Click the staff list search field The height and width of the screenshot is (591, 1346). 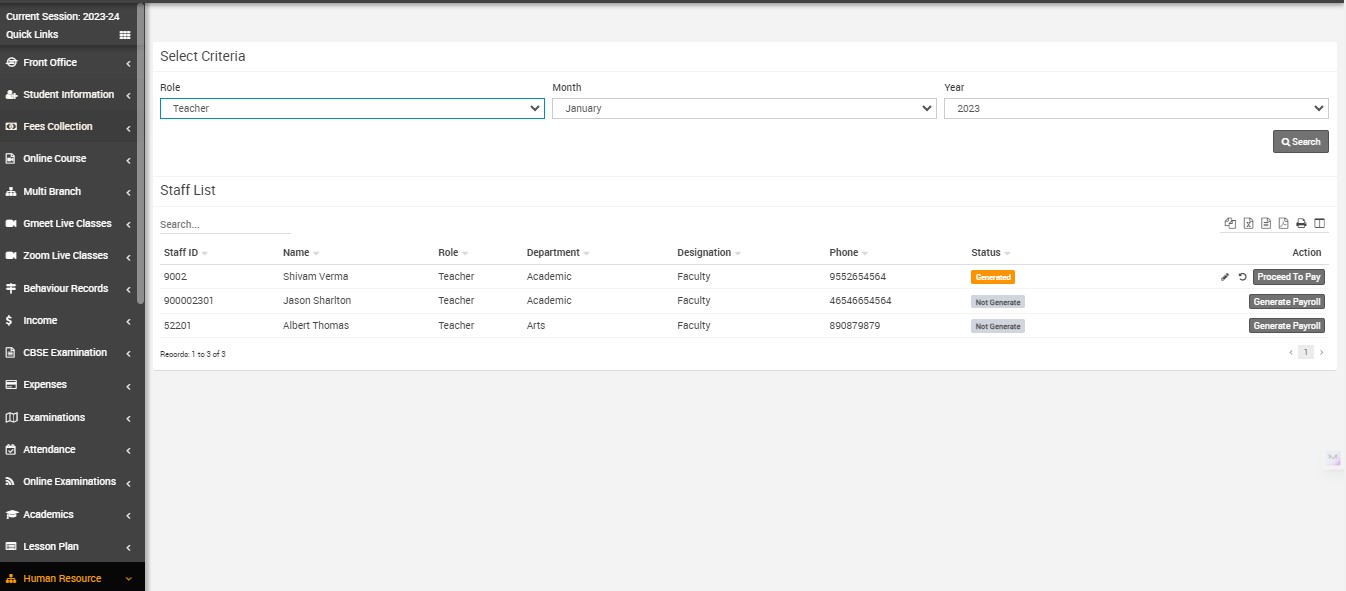[x=225, y=225]
